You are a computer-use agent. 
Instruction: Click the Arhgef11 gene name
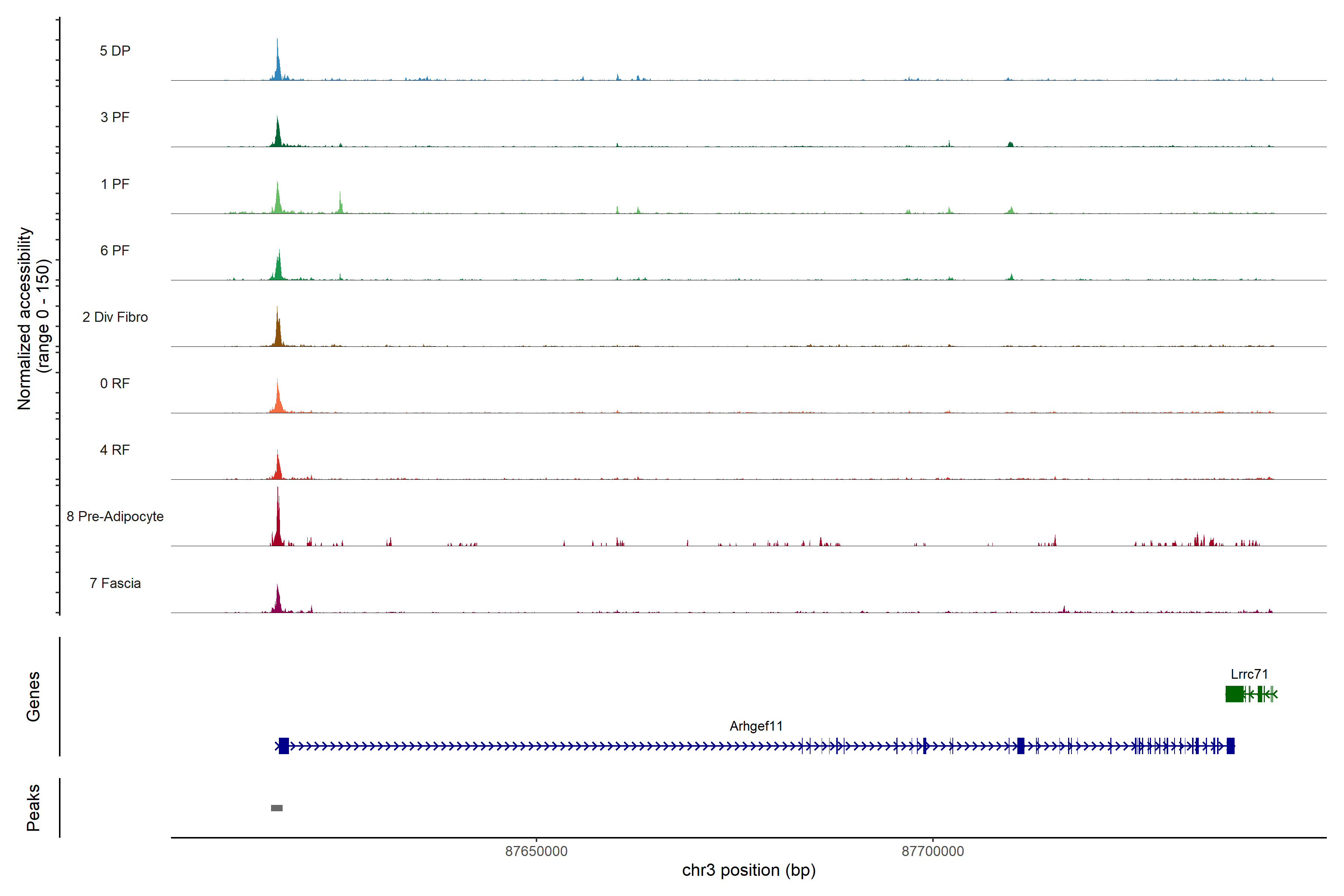tap(755, 726)
